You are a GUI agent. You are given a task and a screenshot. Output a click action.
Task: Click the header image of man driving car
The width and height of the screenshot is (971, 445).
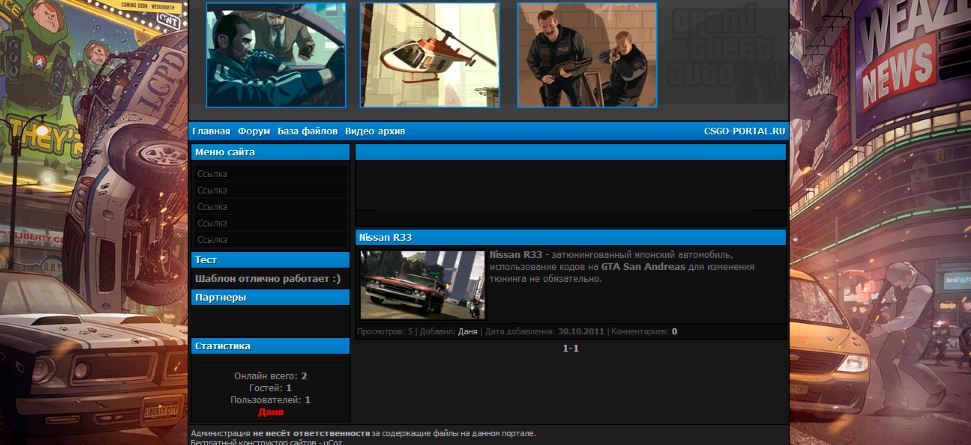coord(276,55)
